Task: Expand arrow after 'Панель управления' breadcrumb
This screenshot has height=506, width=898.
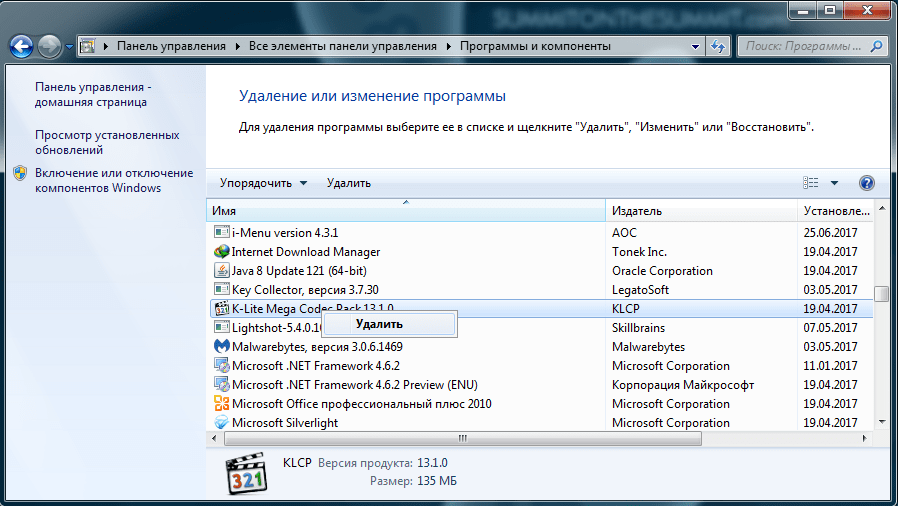Action: [238, 46]
